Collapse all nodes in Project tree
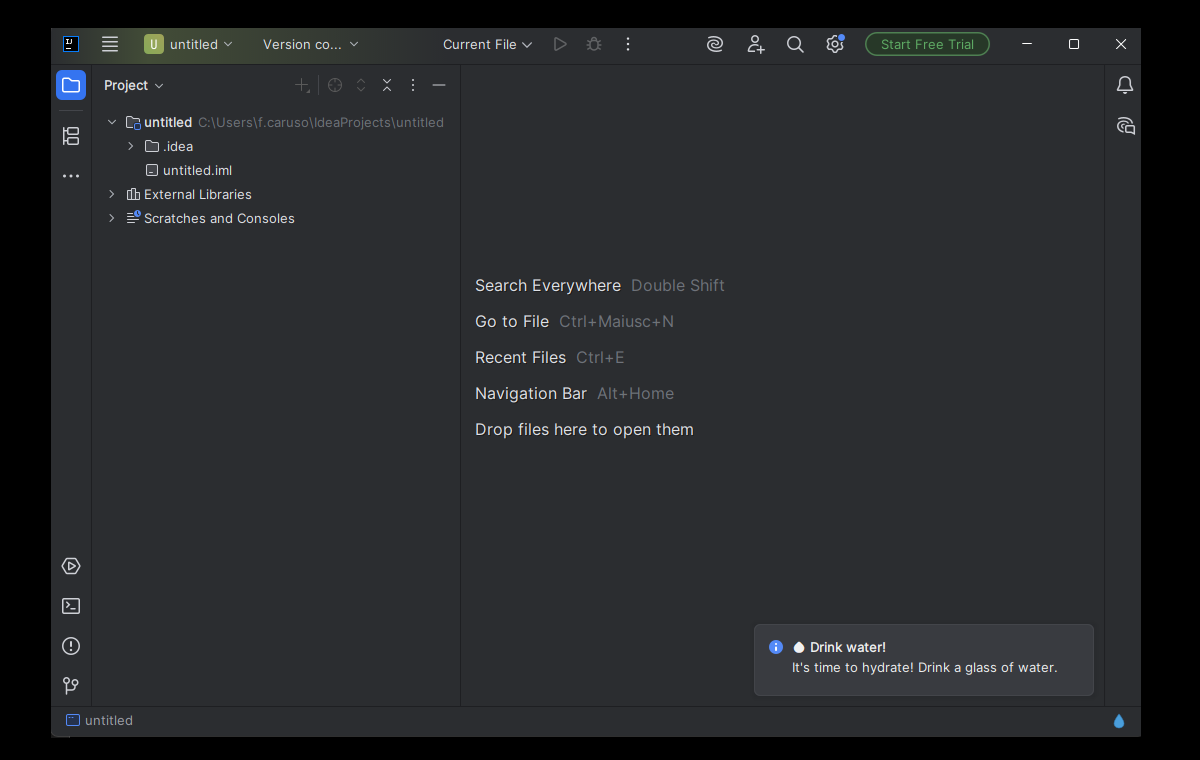Image resolution: width=1200 pixels, height=760 pixels. click(387, 85)
